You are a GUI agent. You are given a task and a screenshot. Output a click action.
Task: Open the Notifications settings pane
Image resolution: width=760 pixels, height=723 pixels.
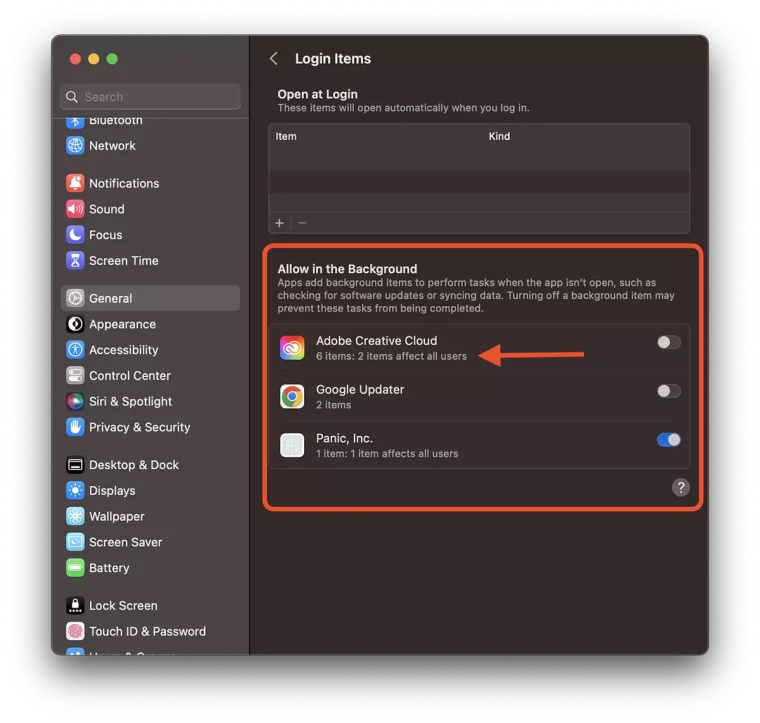point(150,183)
